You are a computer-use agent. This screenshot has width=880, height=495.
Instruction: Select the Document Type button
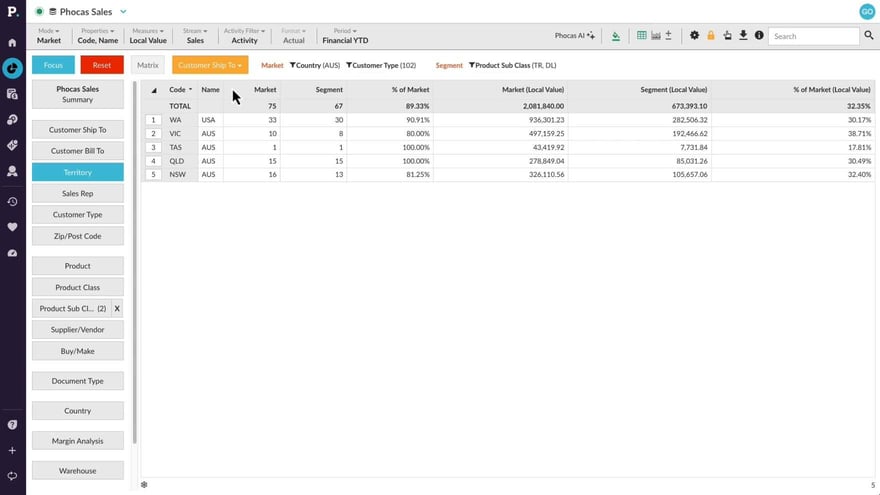click(x=77, y=381)
